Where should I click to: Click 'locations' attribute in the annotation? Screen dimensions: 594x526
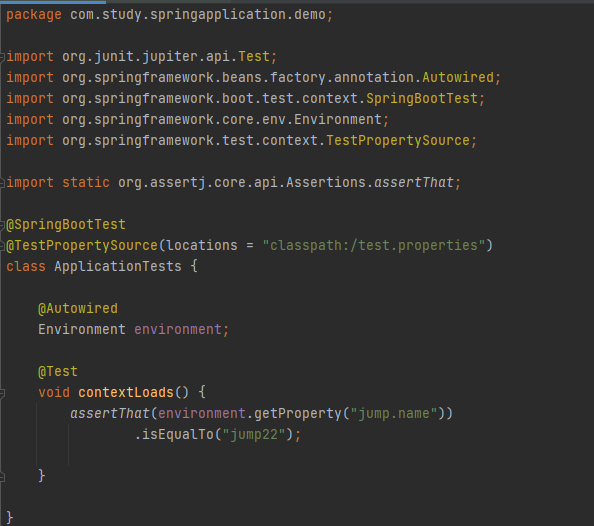coord(202,246)
